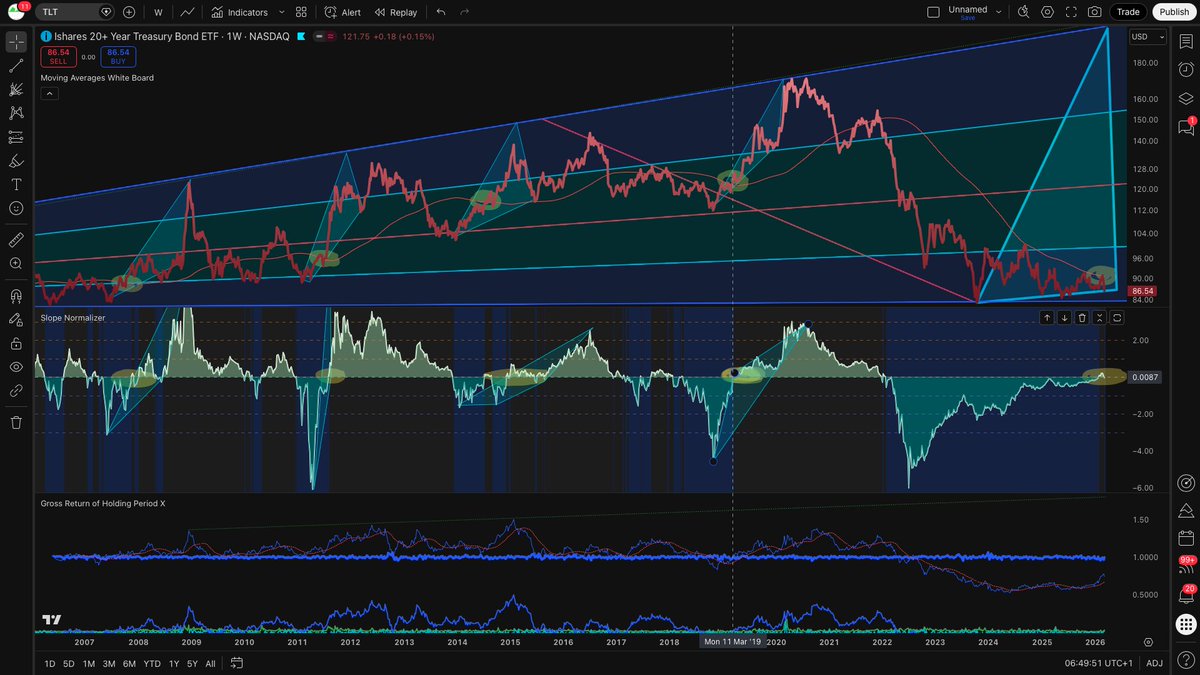Open the economic calendar panel
This screenshot has height=675, width=1200.
tap(1186, 538)
